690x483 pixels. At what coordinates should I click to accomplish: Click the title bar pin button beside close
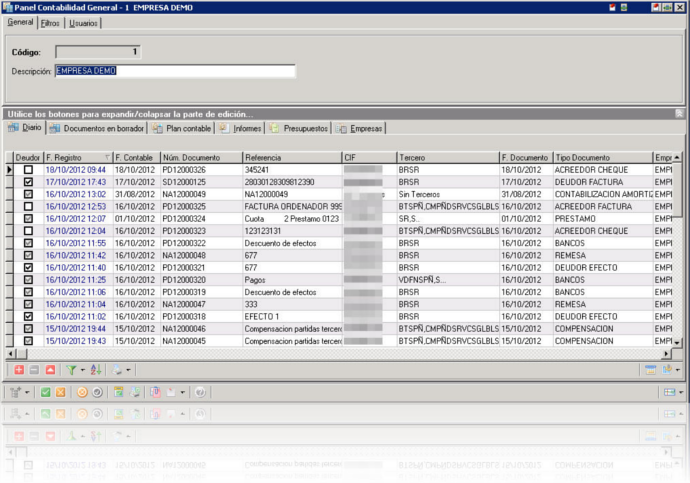[656, 7]
